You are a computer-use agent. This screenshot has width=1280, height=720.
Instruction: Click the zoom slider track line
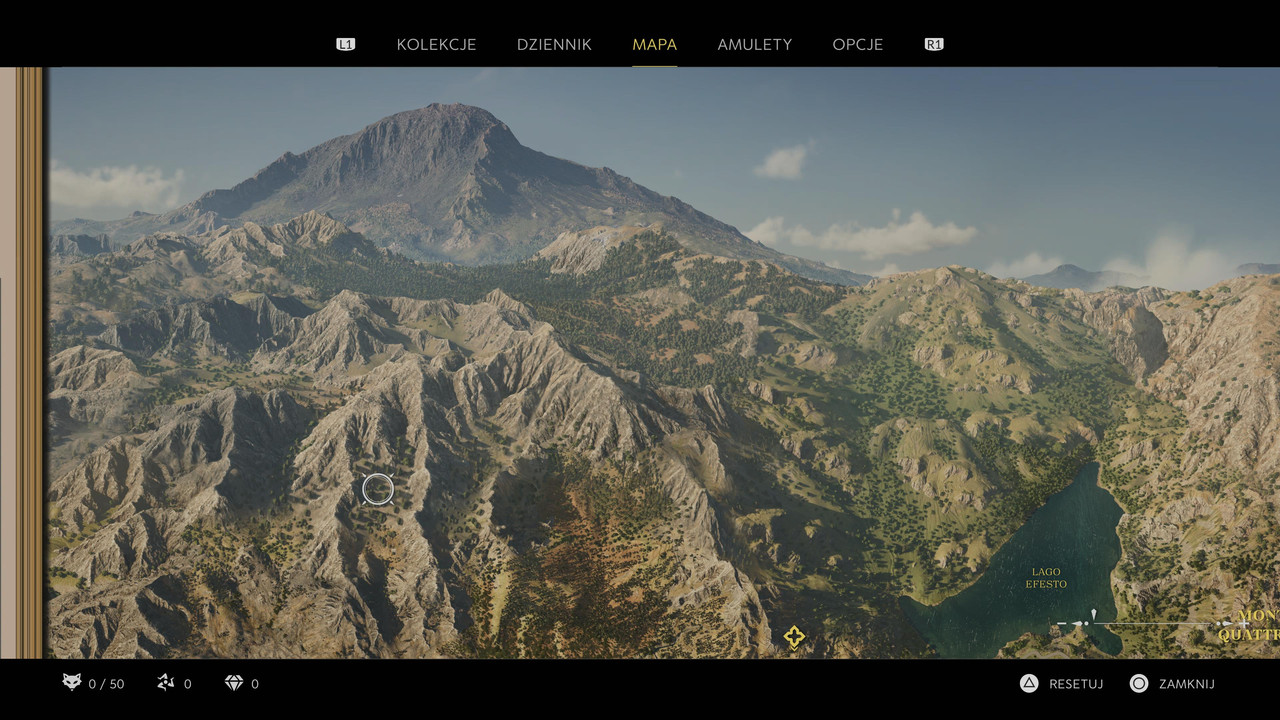pyautogui.click(x=1153, y=623)
